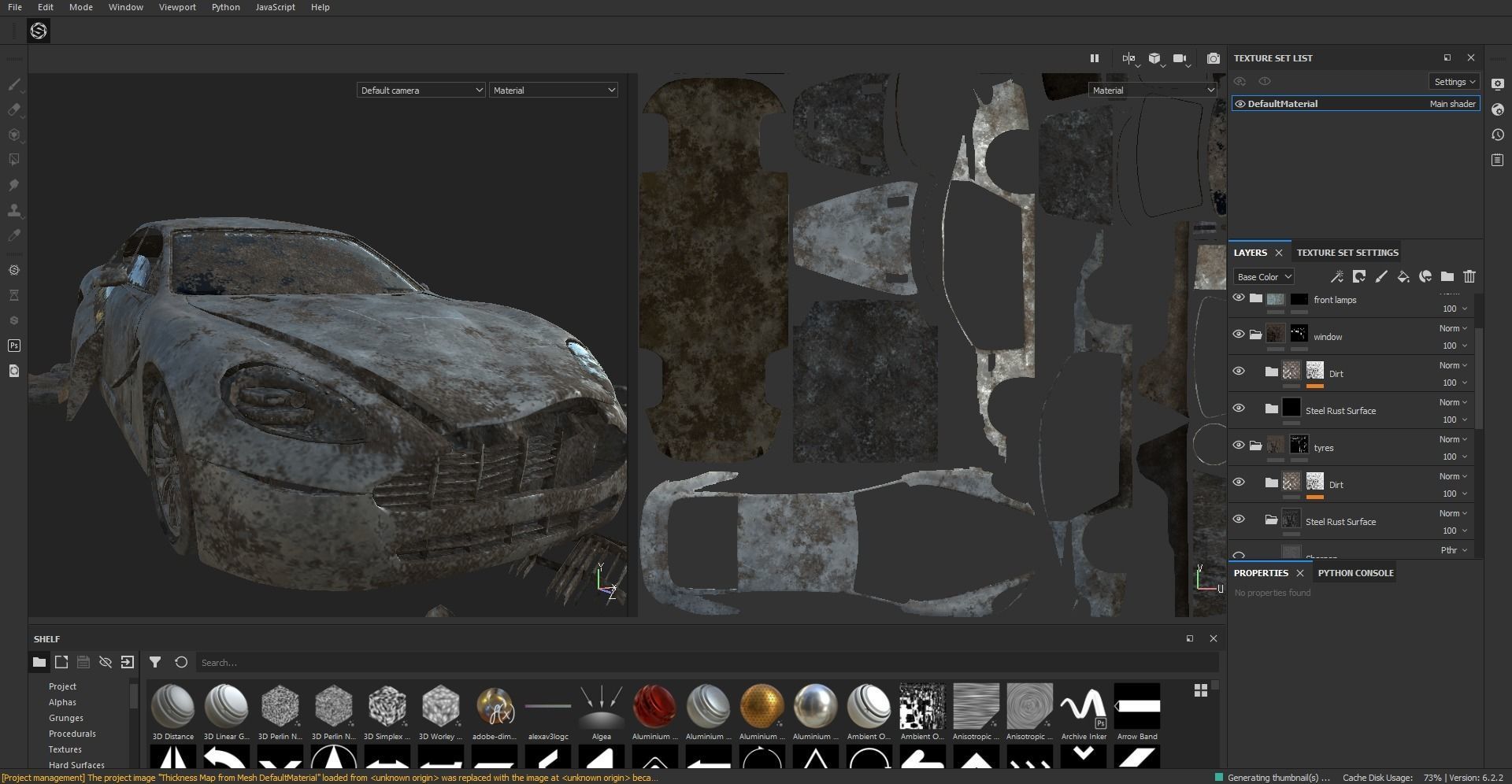The height and width of the screenshot is (784, 1512).
Task: Add a paint layer with brush icon
Action: [1380, 276]
